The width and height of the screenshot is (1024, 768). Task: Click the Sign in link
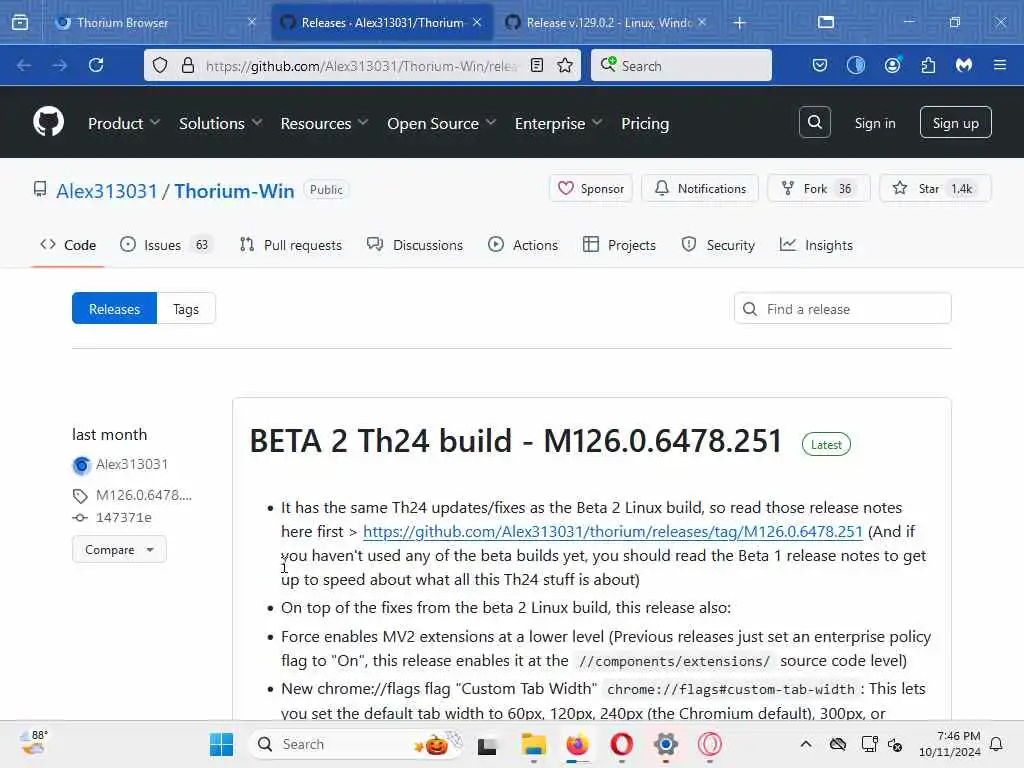tap(874, 123)
